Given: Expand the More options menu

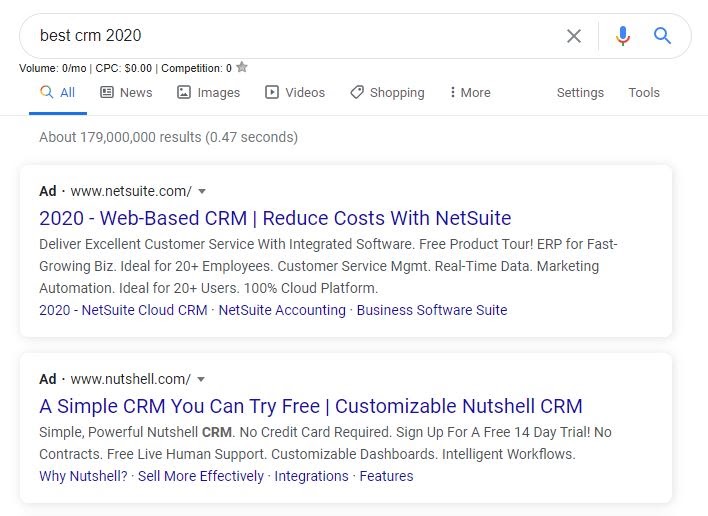Looking at the screenshot, I should click(x=470, y=93).
